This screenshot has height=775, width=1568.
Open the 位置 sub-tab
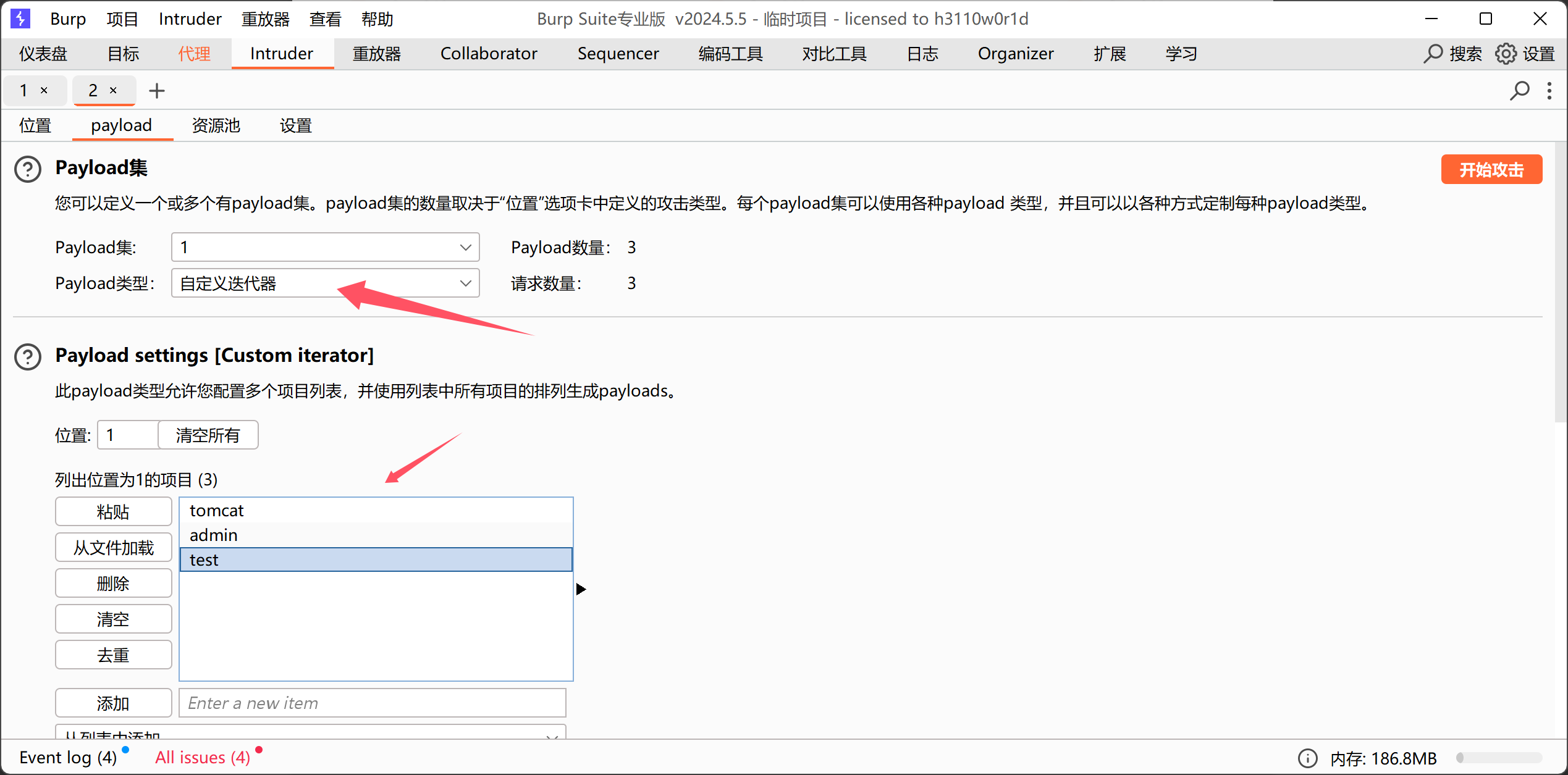point(35,125)
